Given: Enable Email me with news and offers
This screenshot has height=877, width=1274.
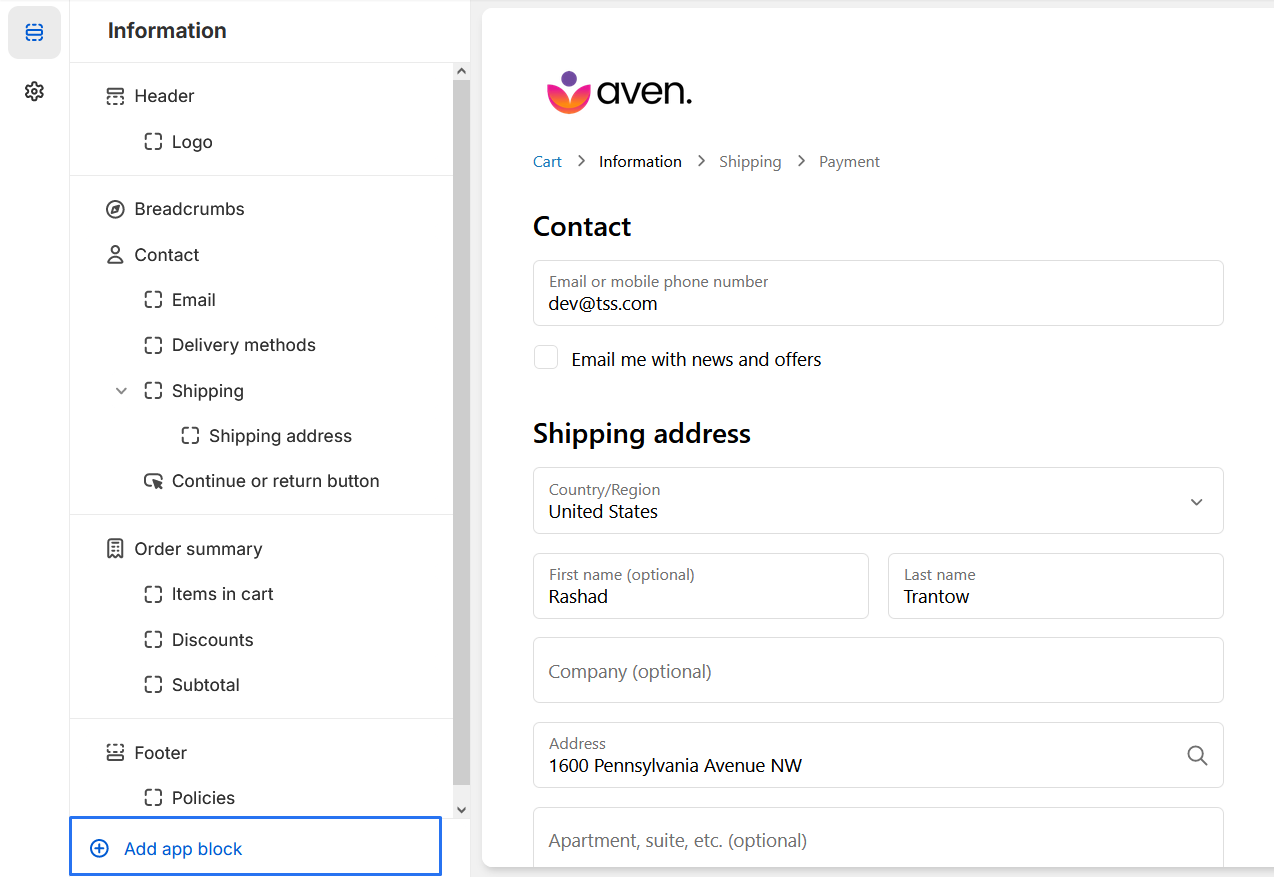Looking at the screenshot, I should [546, 358].
